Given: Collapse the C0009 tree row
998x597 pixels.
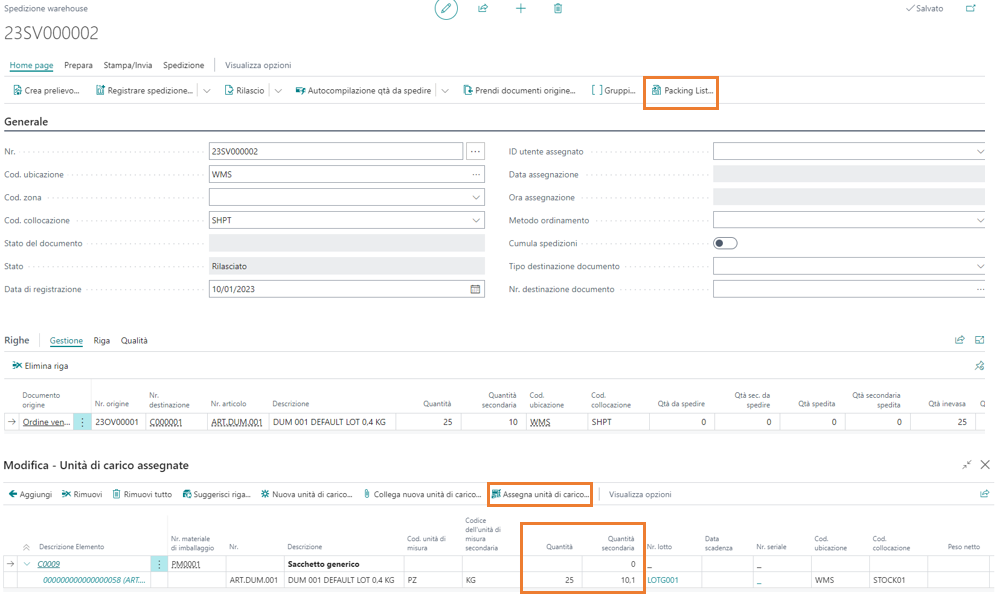Looking at the screenshot, I should [27, 564].
